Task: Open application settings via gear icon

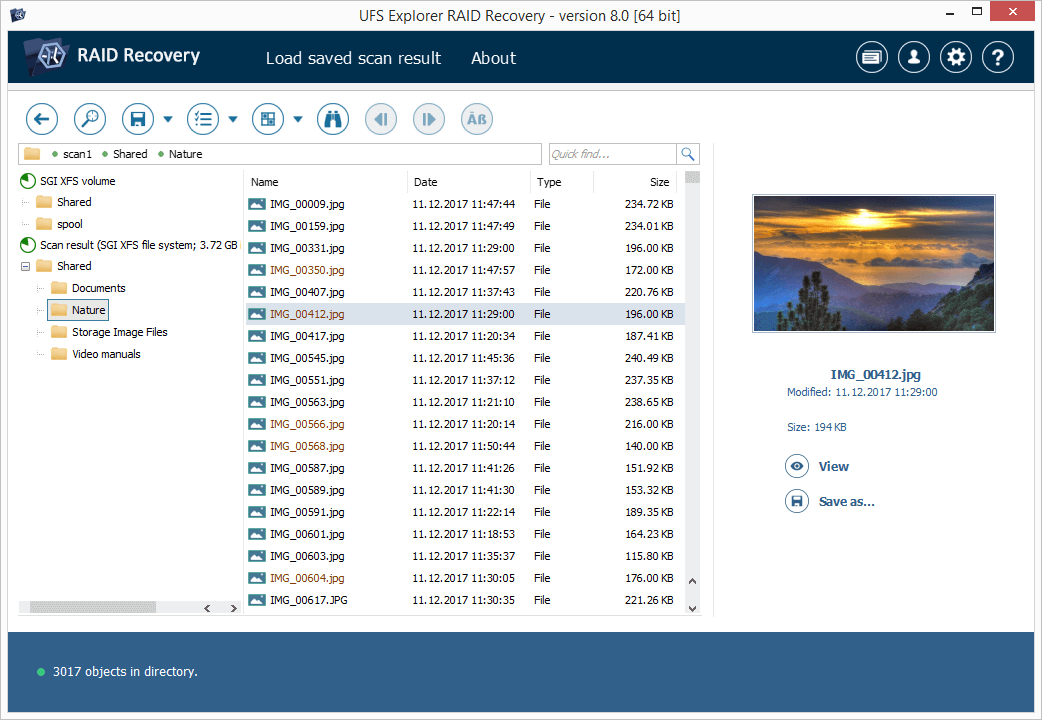Action: pyautogui.click(x=955, y=57)
